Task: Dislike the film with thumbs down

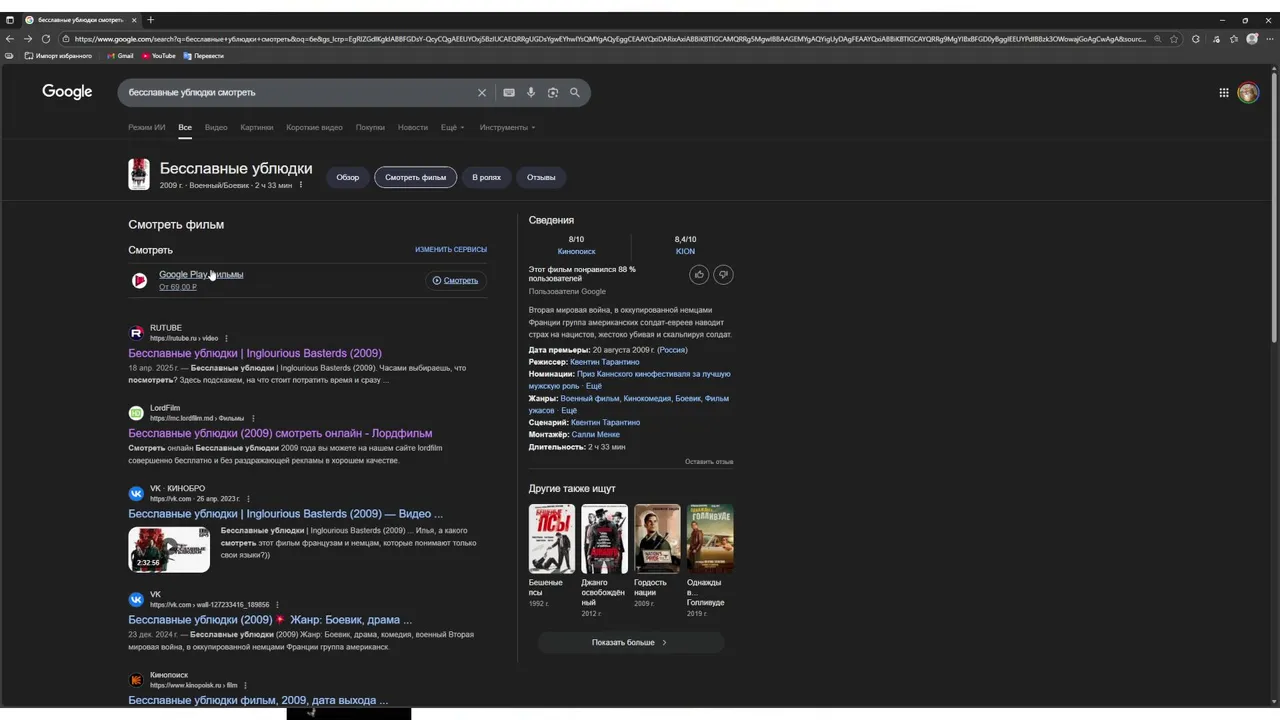Action: coord(723,274)
